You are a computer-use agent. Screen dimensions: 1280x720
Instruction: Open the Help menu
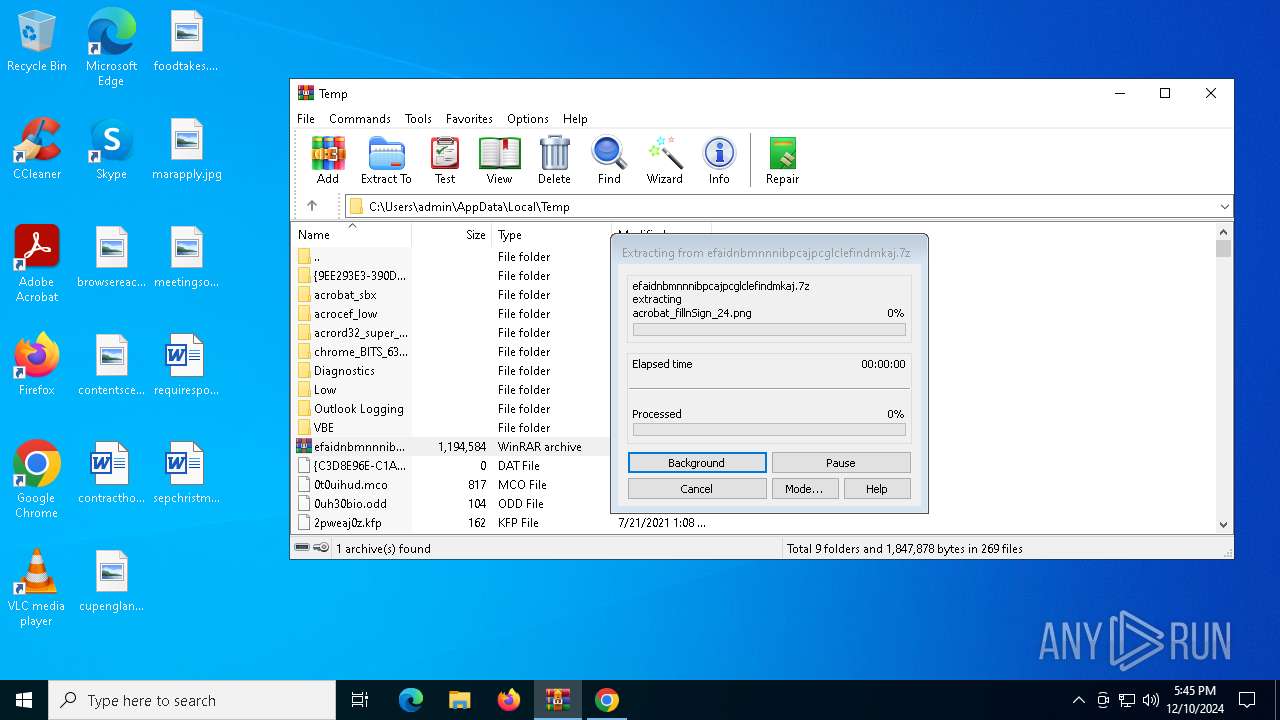point(575,118)
